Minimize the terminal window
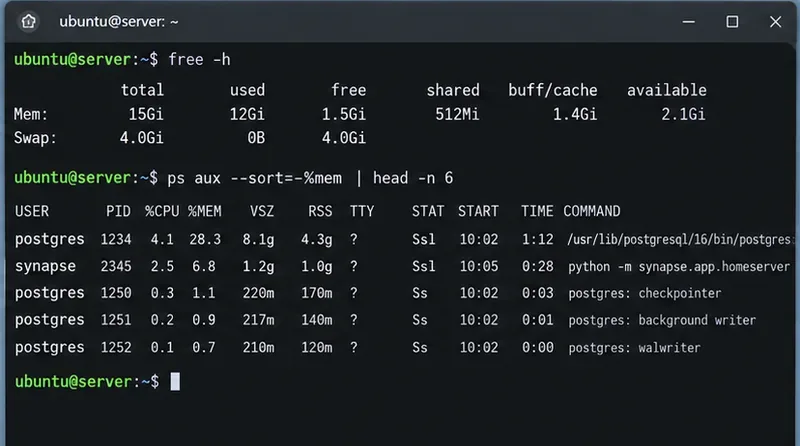 pyautogui.click(x=689, y=21)
